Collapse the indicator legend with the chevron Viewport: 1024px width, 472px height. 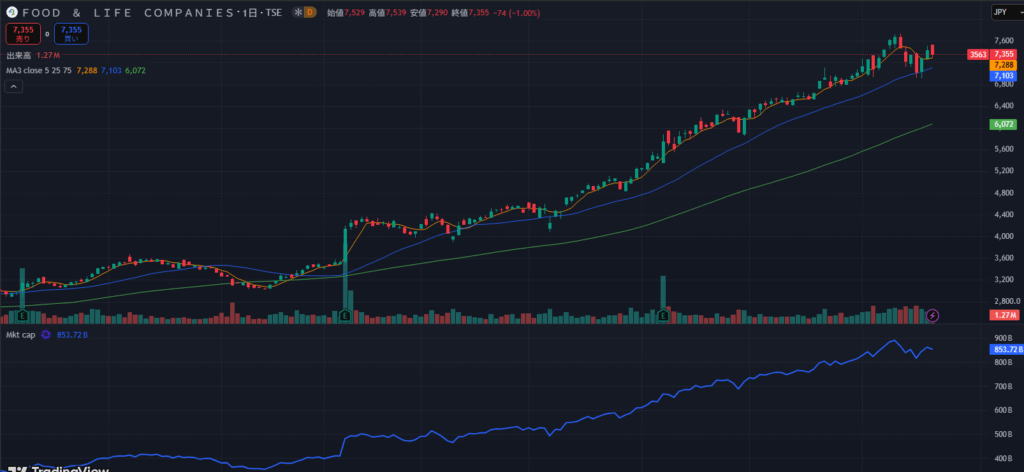coord(14,86)
